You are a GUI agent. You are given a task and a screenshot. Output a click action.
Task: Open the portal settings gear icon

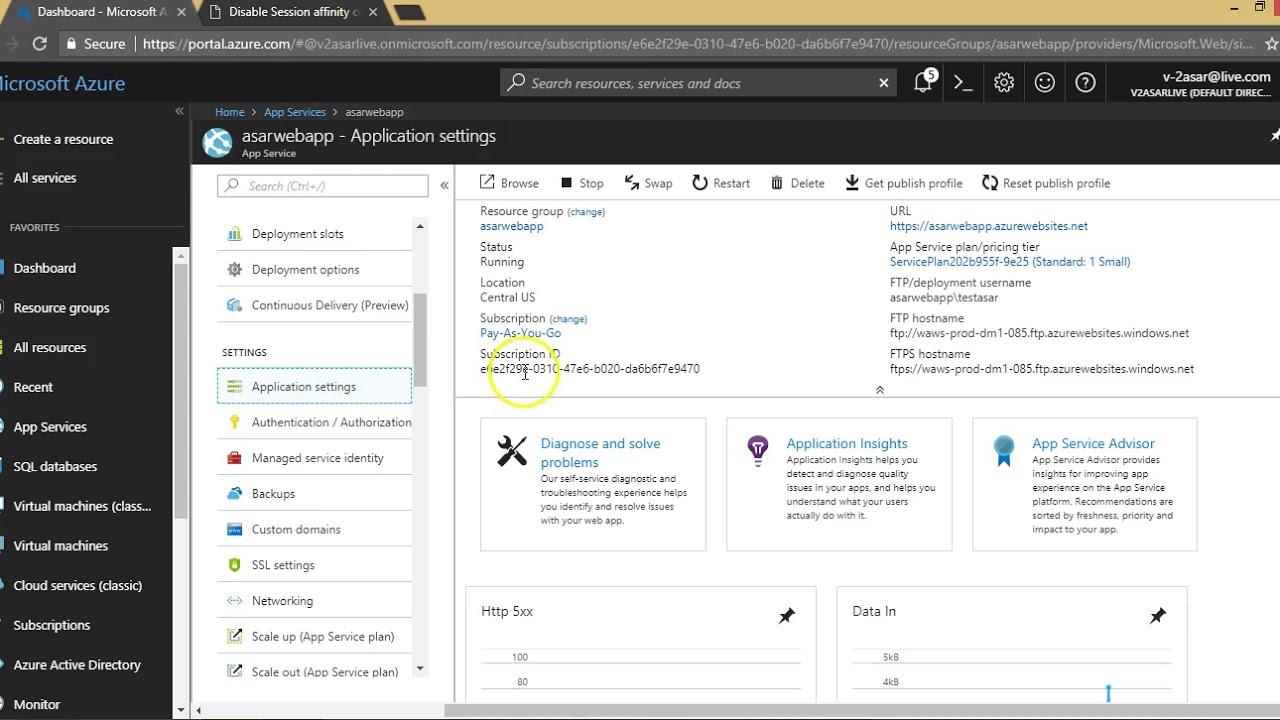click(x=1004, y=83)
